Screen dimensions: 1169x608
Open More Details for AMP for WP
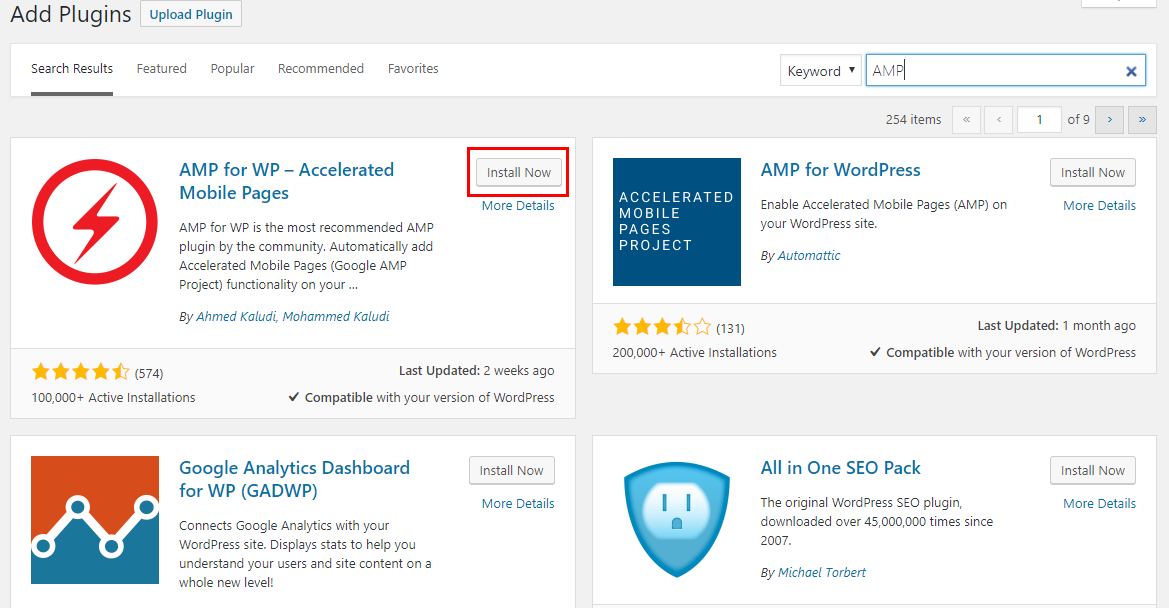click(518, 206)
